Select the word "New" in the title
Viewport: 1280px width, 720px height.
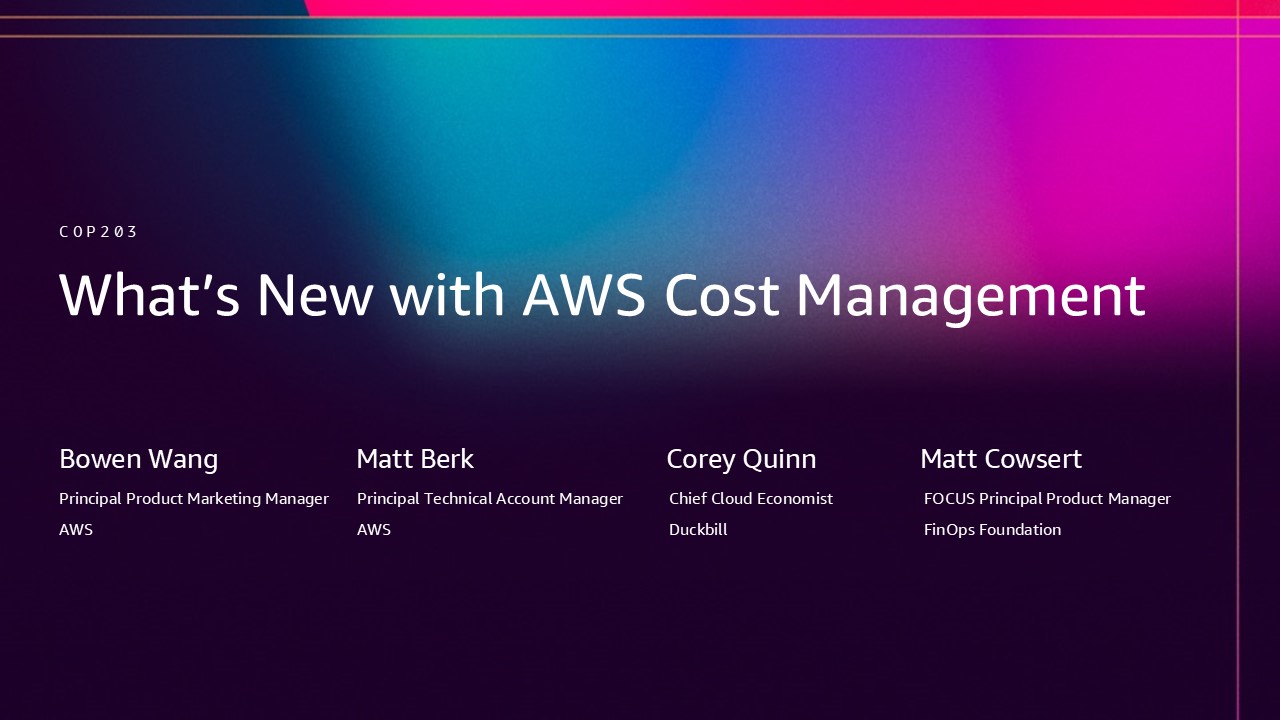314,296
